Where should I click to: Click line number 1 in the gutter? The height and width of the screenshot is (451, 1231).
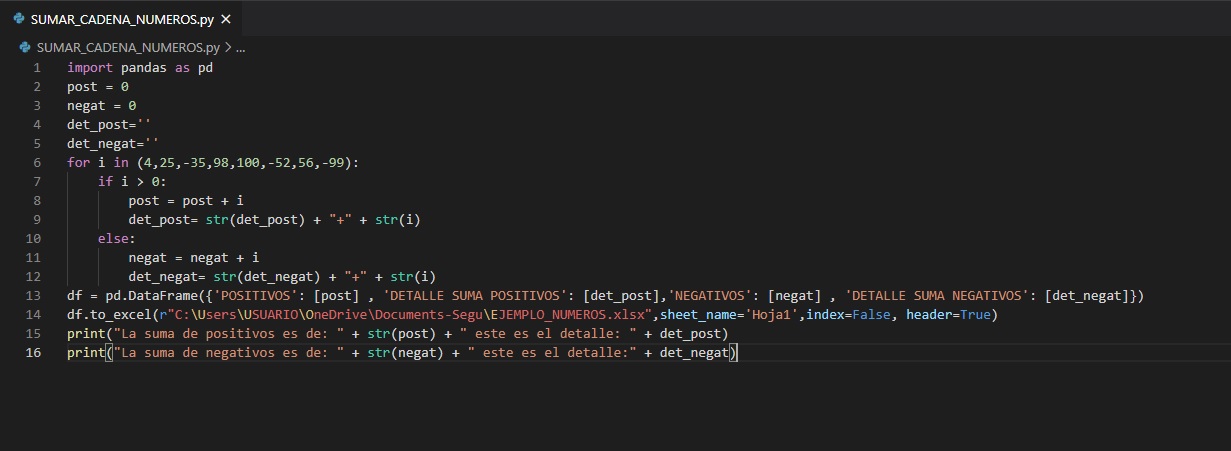[x=37, y=68]
